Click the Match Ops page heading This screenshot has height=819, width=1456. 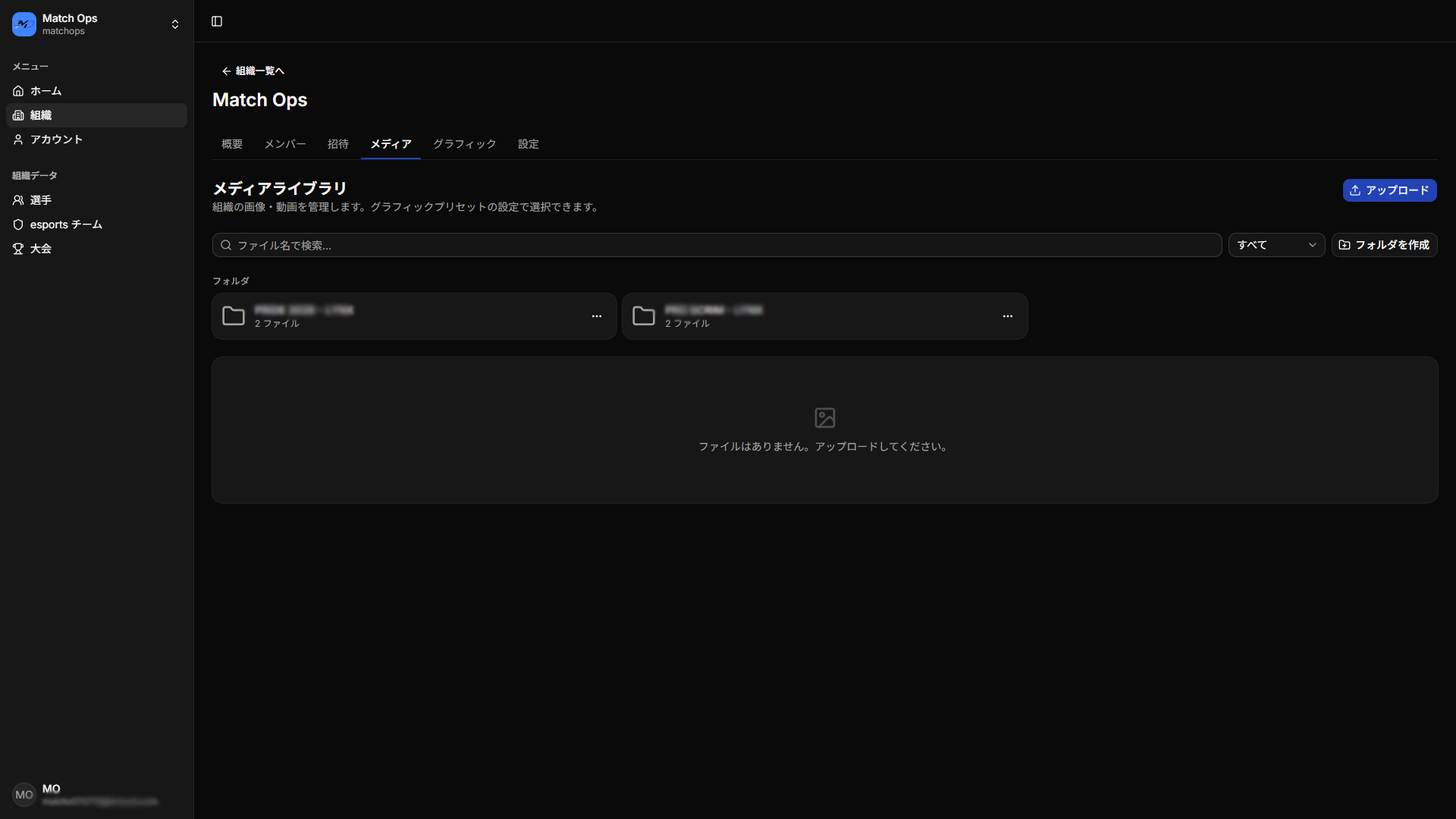point(260,100)
